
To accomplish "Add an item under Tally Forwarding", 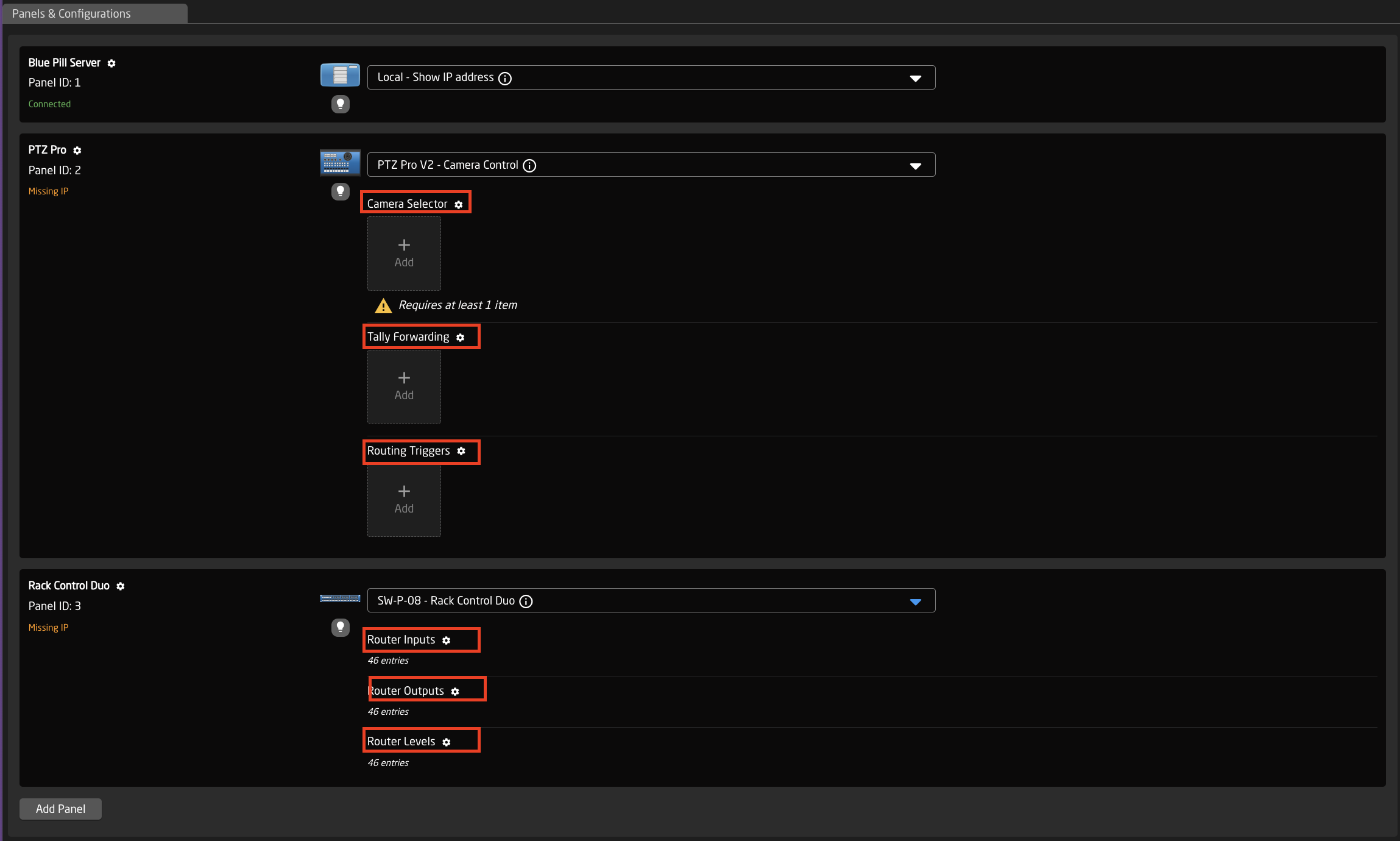I will coord(404,386).
